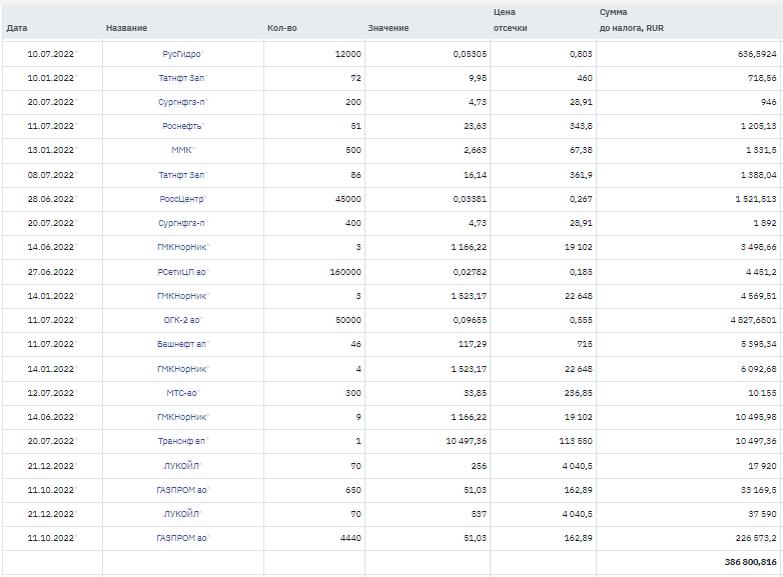Click value 33,85 in МТС-ао row
This screenshot has height=577, width=783.
pos(475,393)
